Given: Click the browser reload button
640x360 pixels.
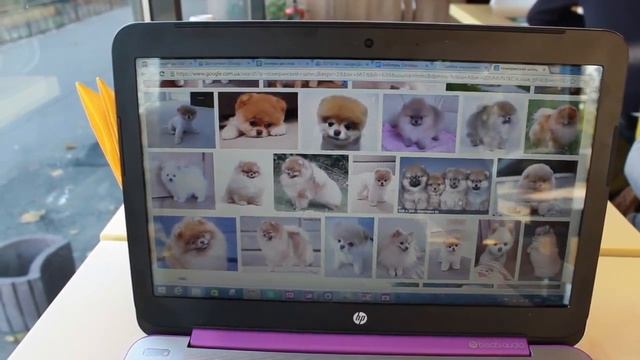Looking at the screenshot, I should [x=162, y=74].
